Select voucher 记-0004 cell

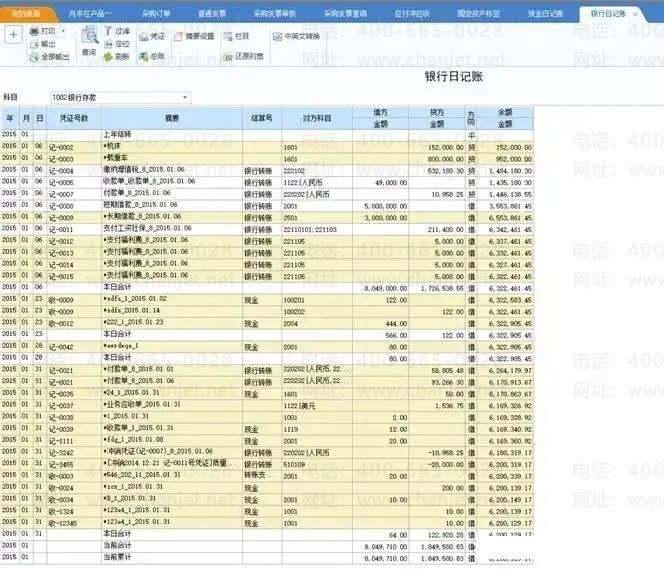point(74,171)
